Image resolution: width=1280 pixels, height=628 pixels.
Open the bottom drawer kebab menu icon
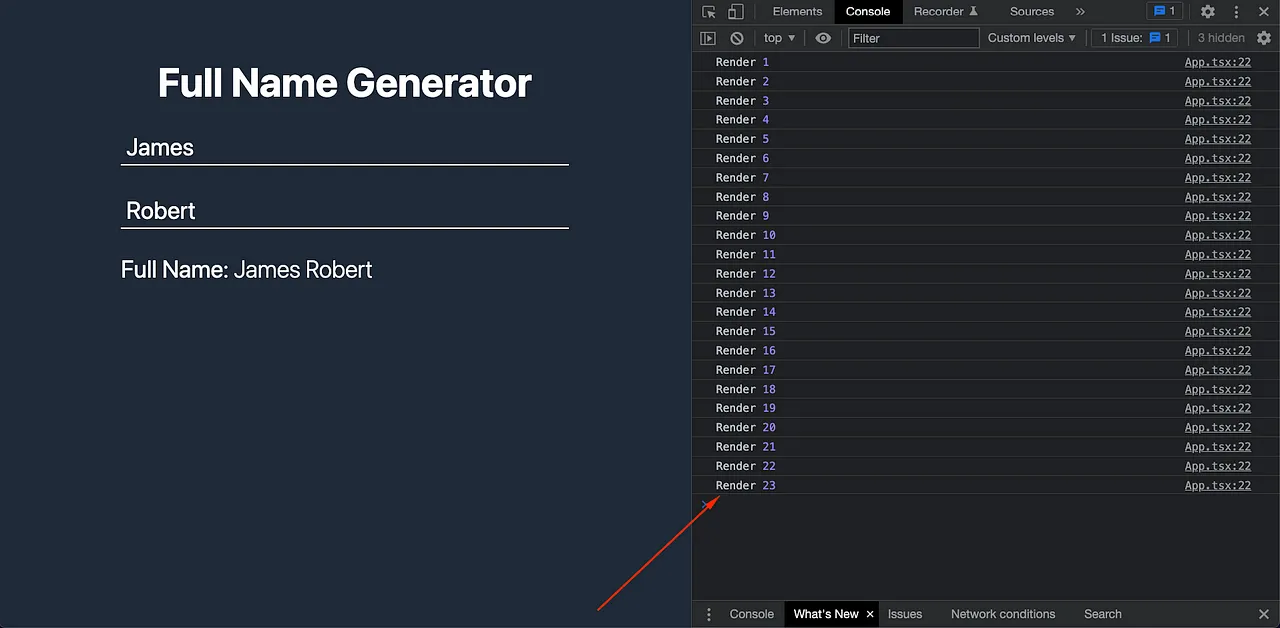pyautogui.click(x=709, y=614)
